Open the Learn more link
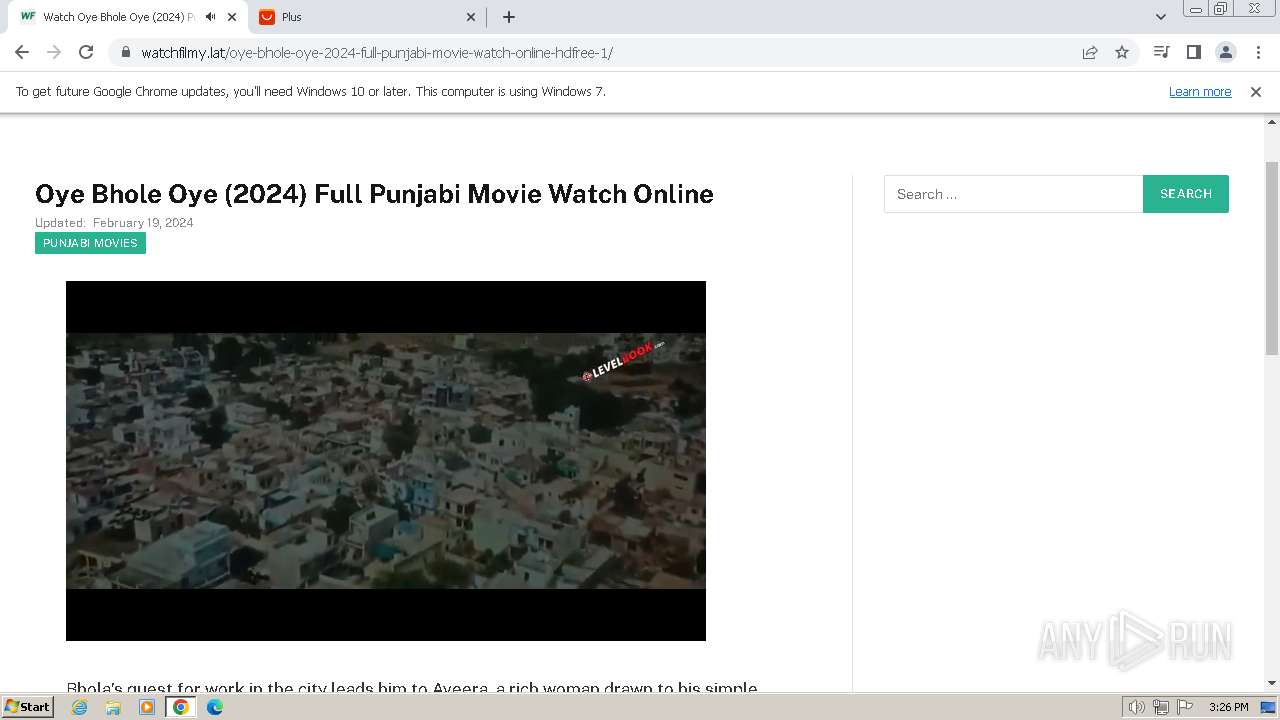Viewport: 1280px width, 720px height. point(1200,92)
